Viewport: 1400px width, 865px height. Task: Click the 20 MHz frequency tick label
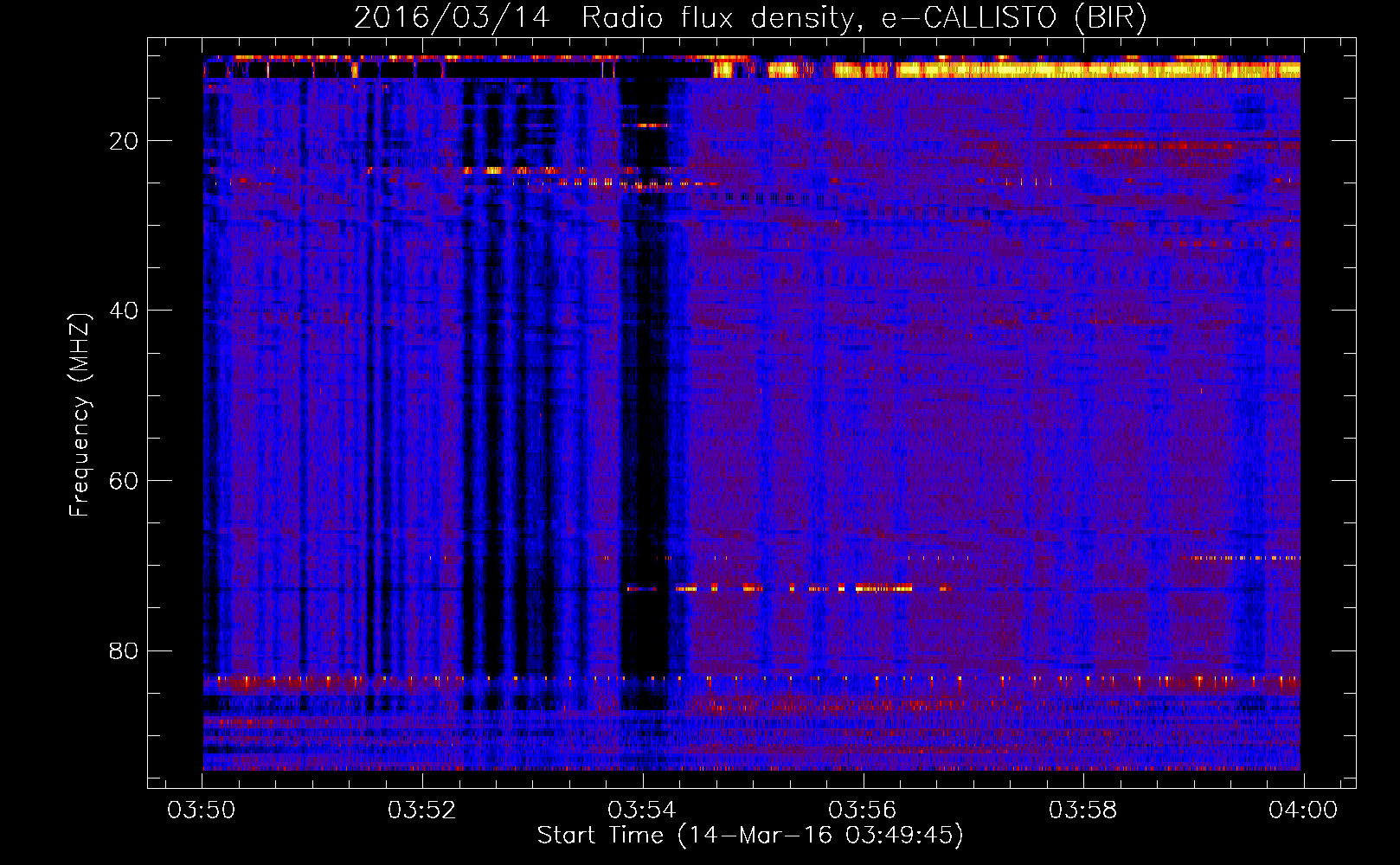[124, 141]
